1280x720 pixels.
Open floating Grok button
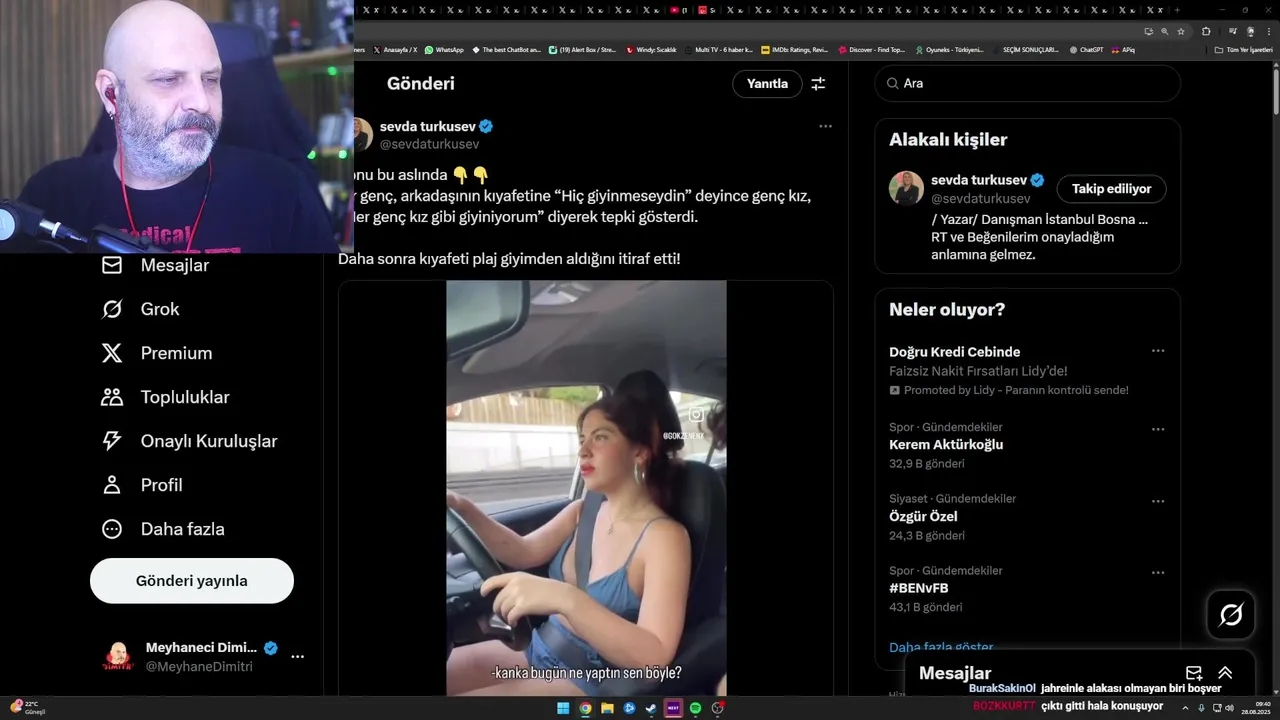(x=1231, y=615)
